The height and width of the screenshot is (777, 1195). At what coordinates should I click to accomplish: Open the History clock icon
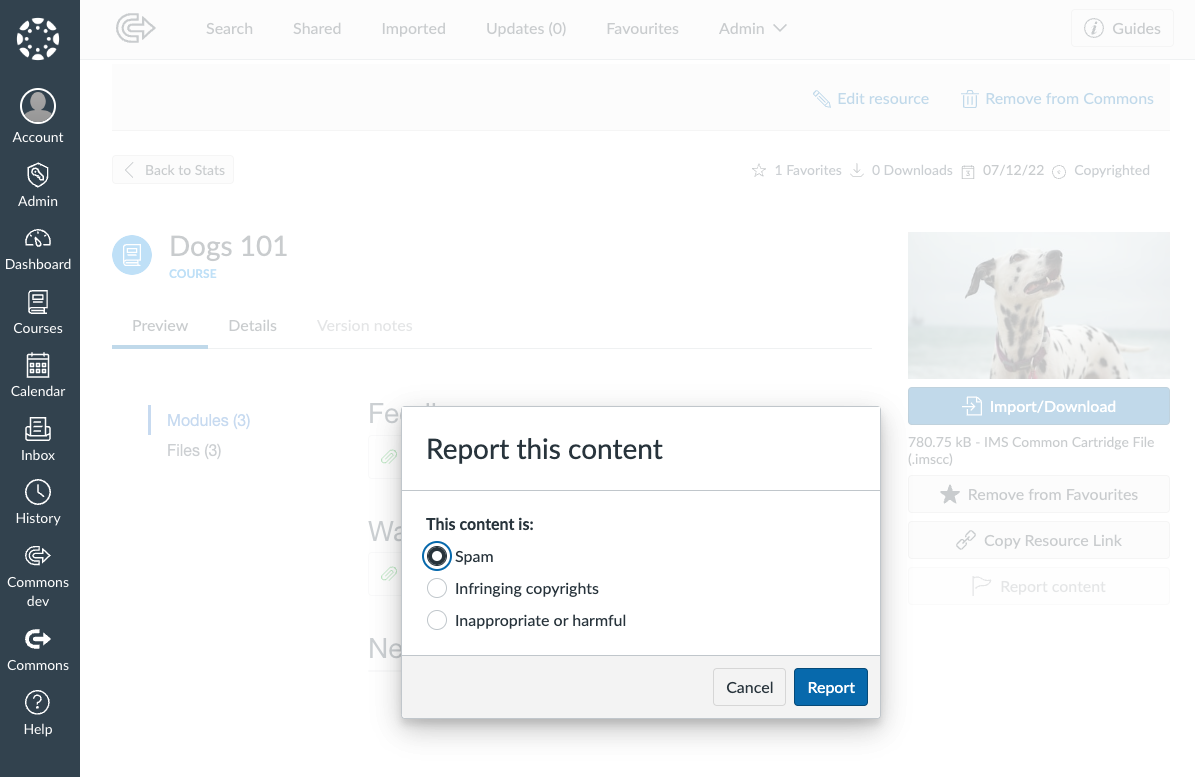pyautogui.click(x=38, y=492)
